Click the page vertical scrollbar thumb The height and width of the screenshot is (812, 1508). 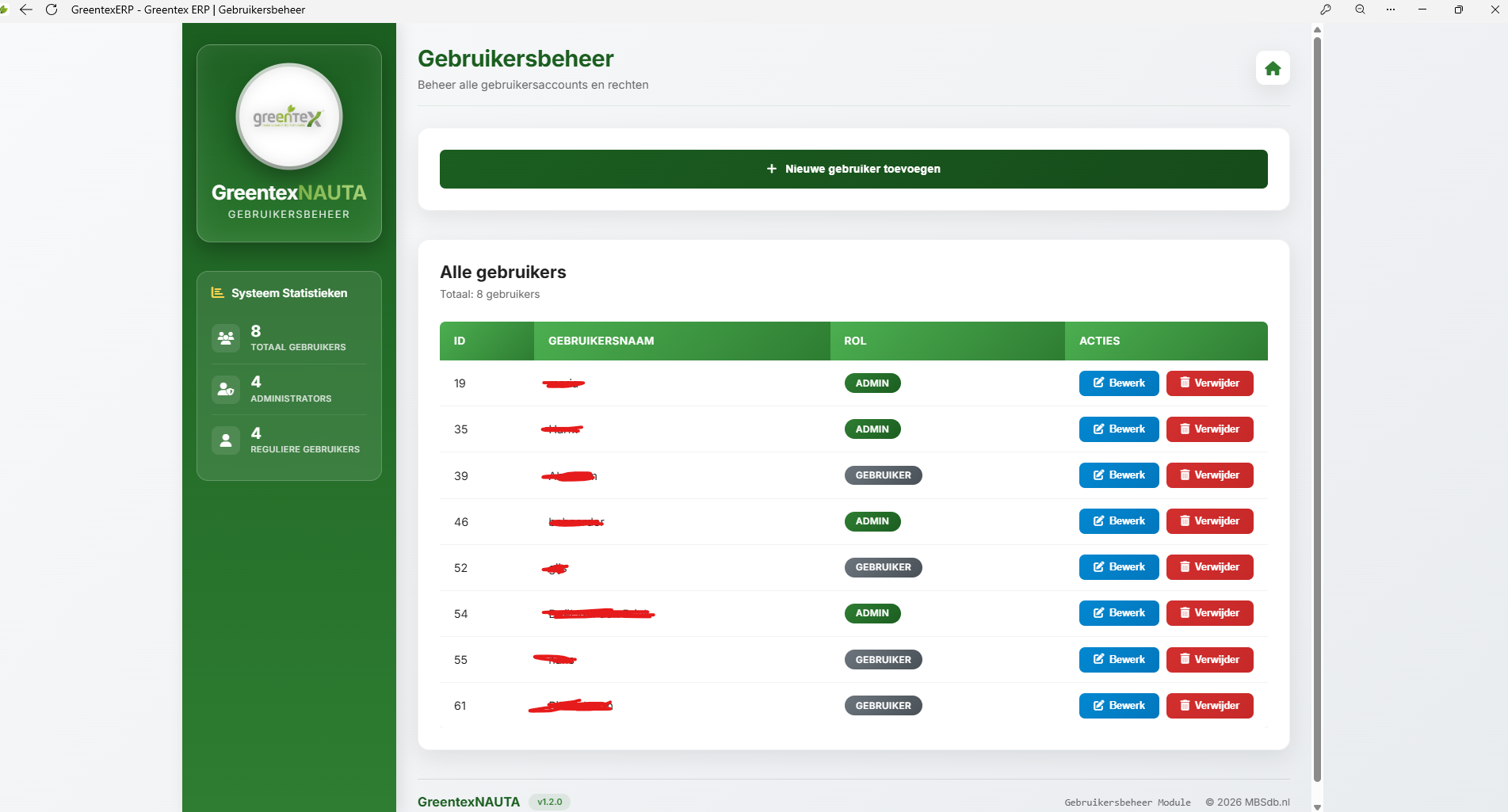[x=1317, y=409]
